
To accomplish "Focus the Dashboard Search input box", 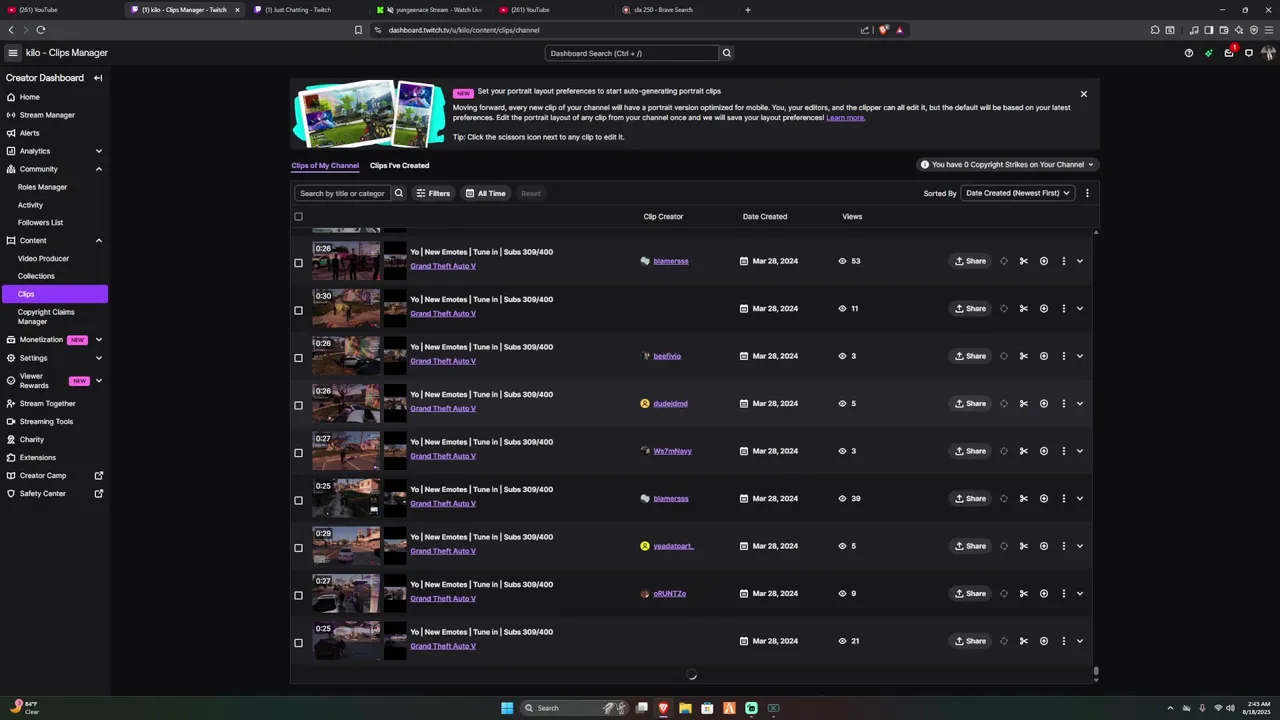I will click(x=632, y=53).
